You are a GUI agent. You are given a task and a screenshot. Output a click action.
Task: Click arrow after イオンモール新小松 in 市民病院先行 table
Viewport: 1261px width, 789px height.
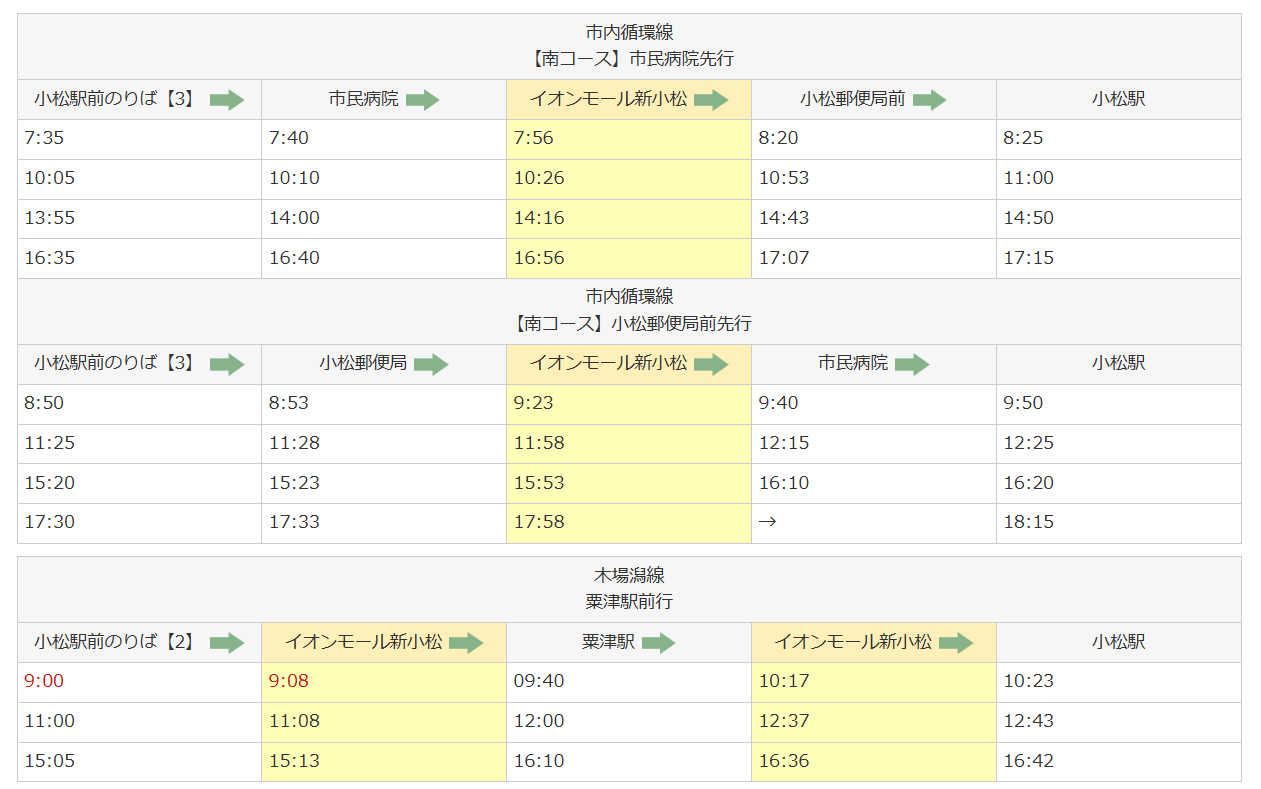pyautogui.click(x=711, y=100)
